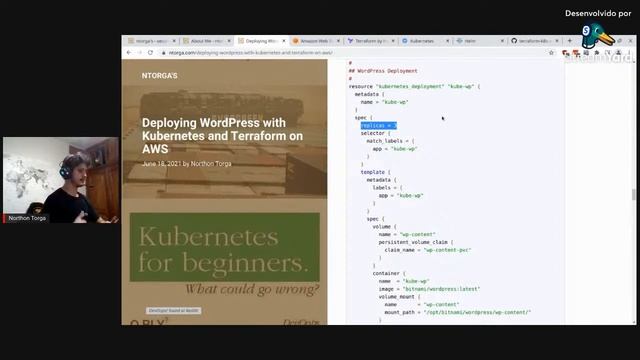Bookmark page with the star icon
640x360 pixels.
pyautogui.click(x=551, y=53)
